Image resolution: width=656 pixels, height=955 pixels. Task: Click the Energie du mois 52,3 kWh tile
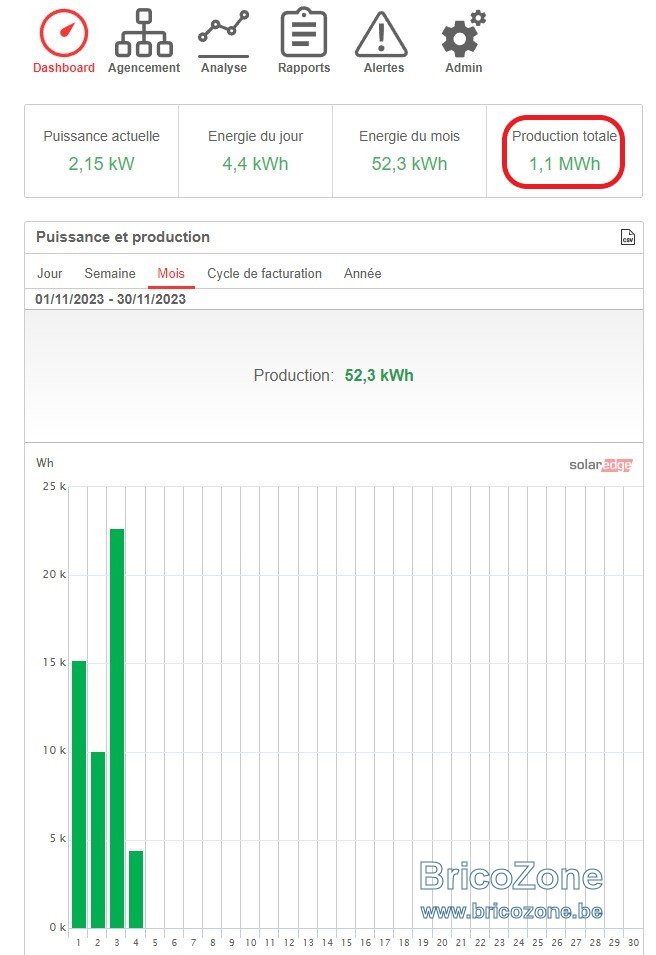409,151
